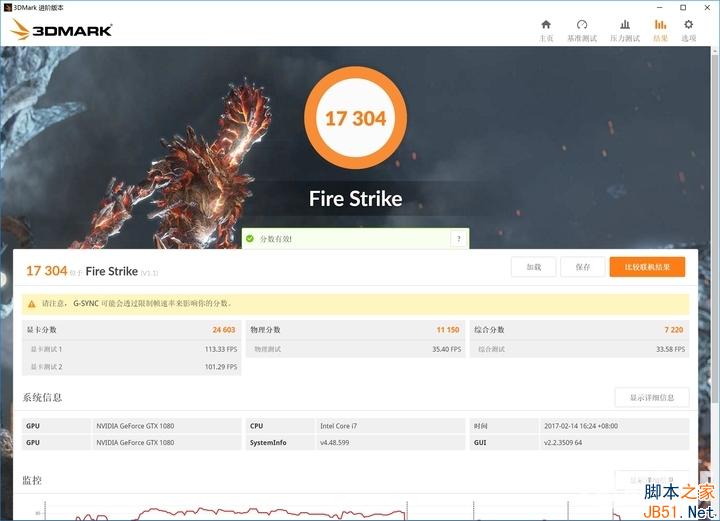This screenshot has width=720, height=521.
Task: Go to the 主页 home icon
Action: point(546,25)
